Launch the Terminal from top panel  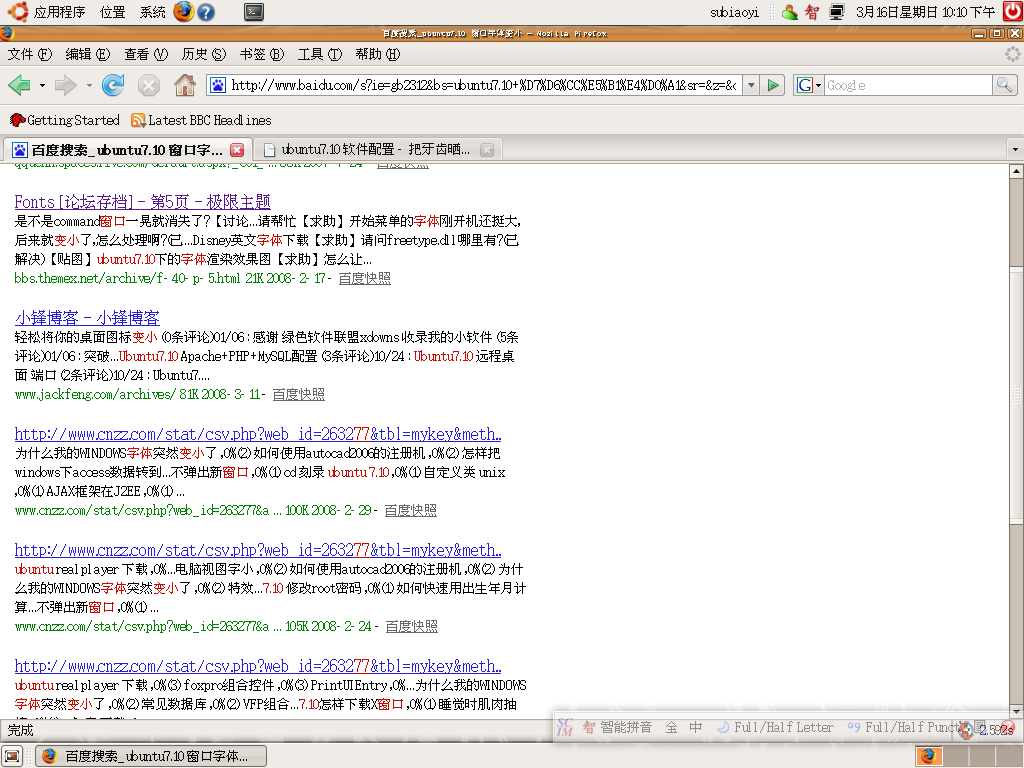[x=253, y=12]
